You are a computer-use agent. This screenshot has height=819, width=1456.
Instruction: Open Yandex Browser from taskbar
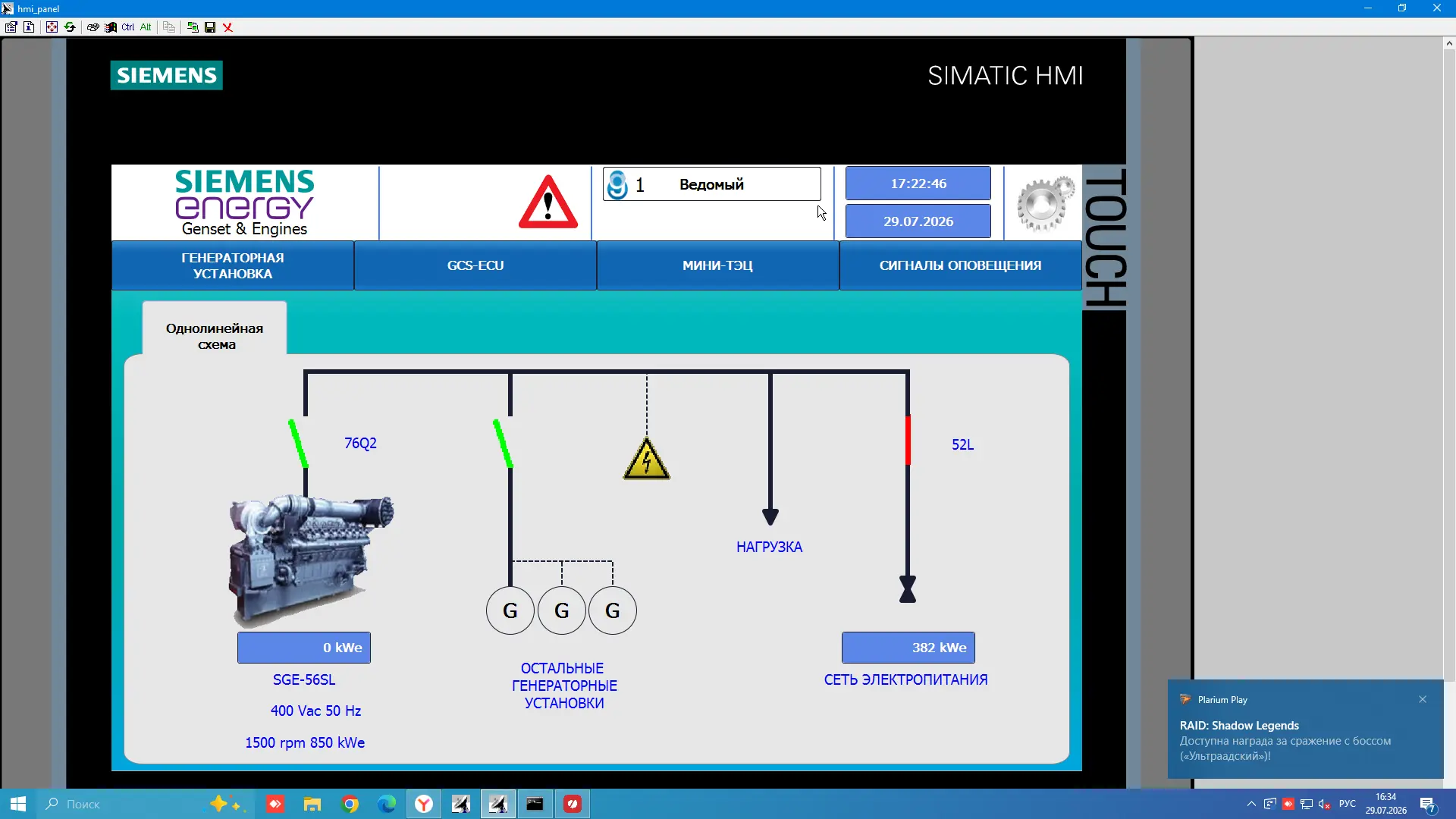[x=424, y=804]
